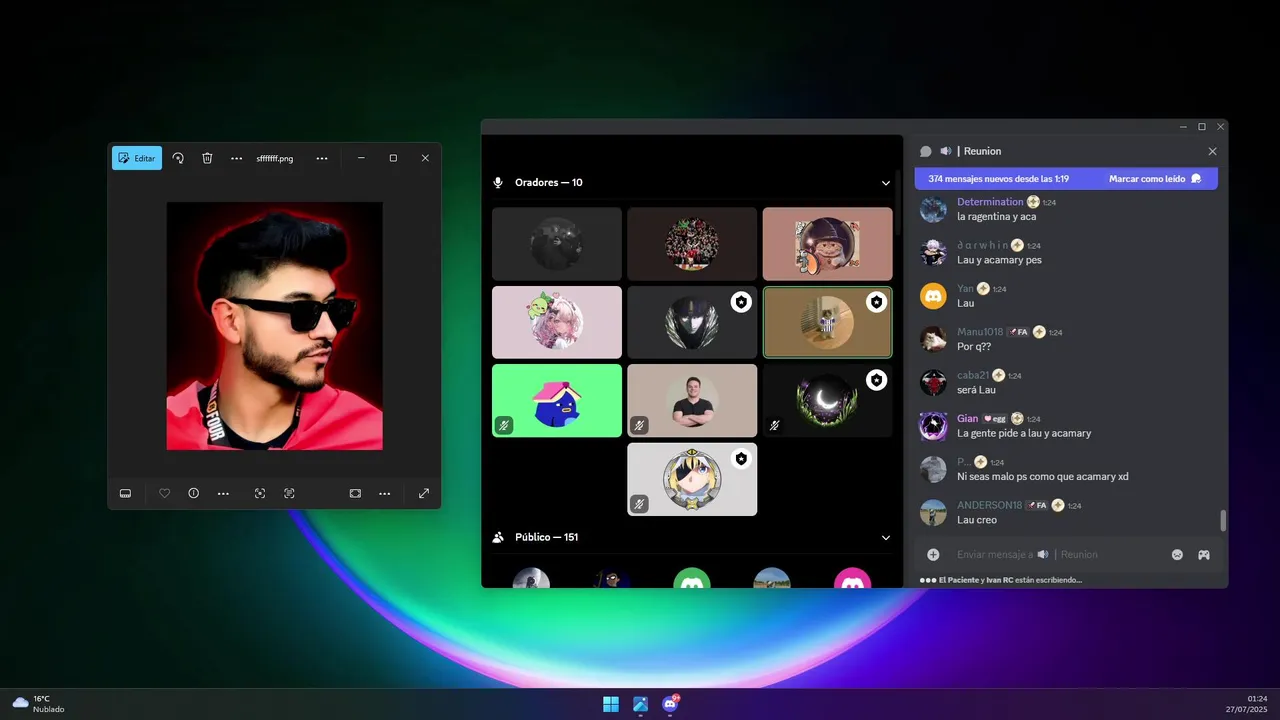This screenshot has height=720, width=1280.
Task: Open the weather widget showing 16°C
Action: point(38,704)
